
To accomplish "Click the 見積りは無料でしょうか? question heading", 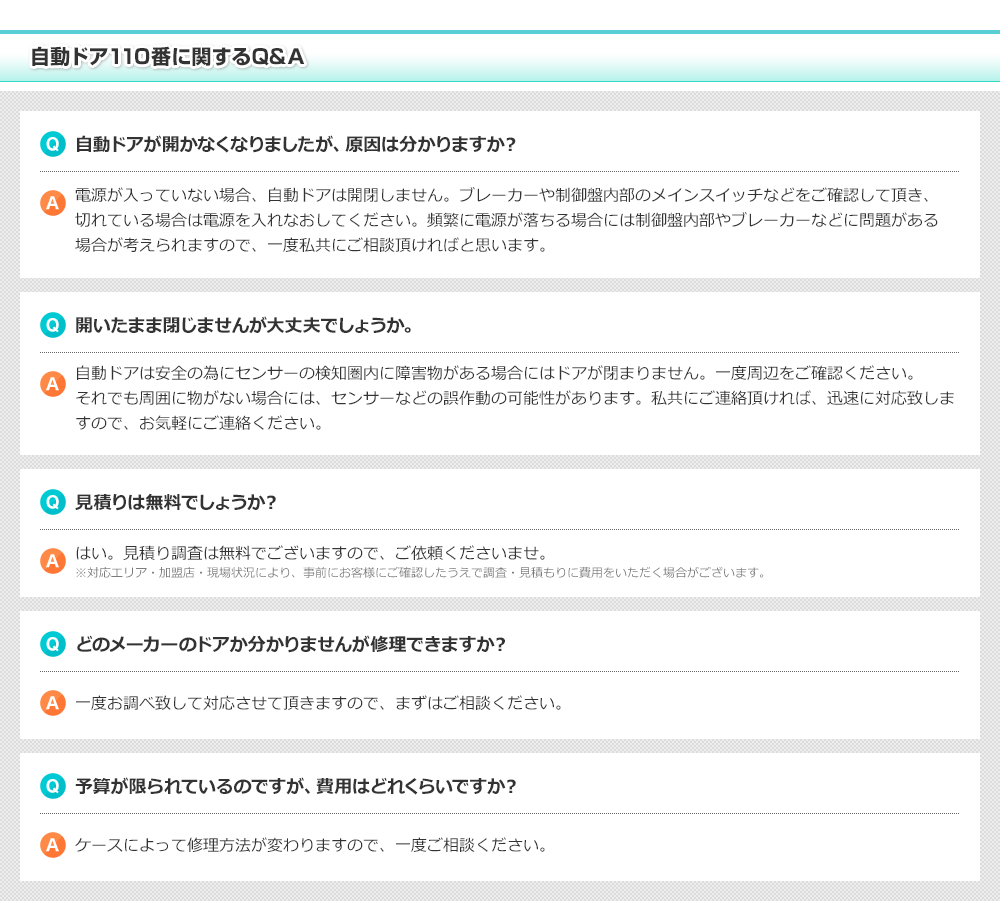I will [x=176, y=502].
